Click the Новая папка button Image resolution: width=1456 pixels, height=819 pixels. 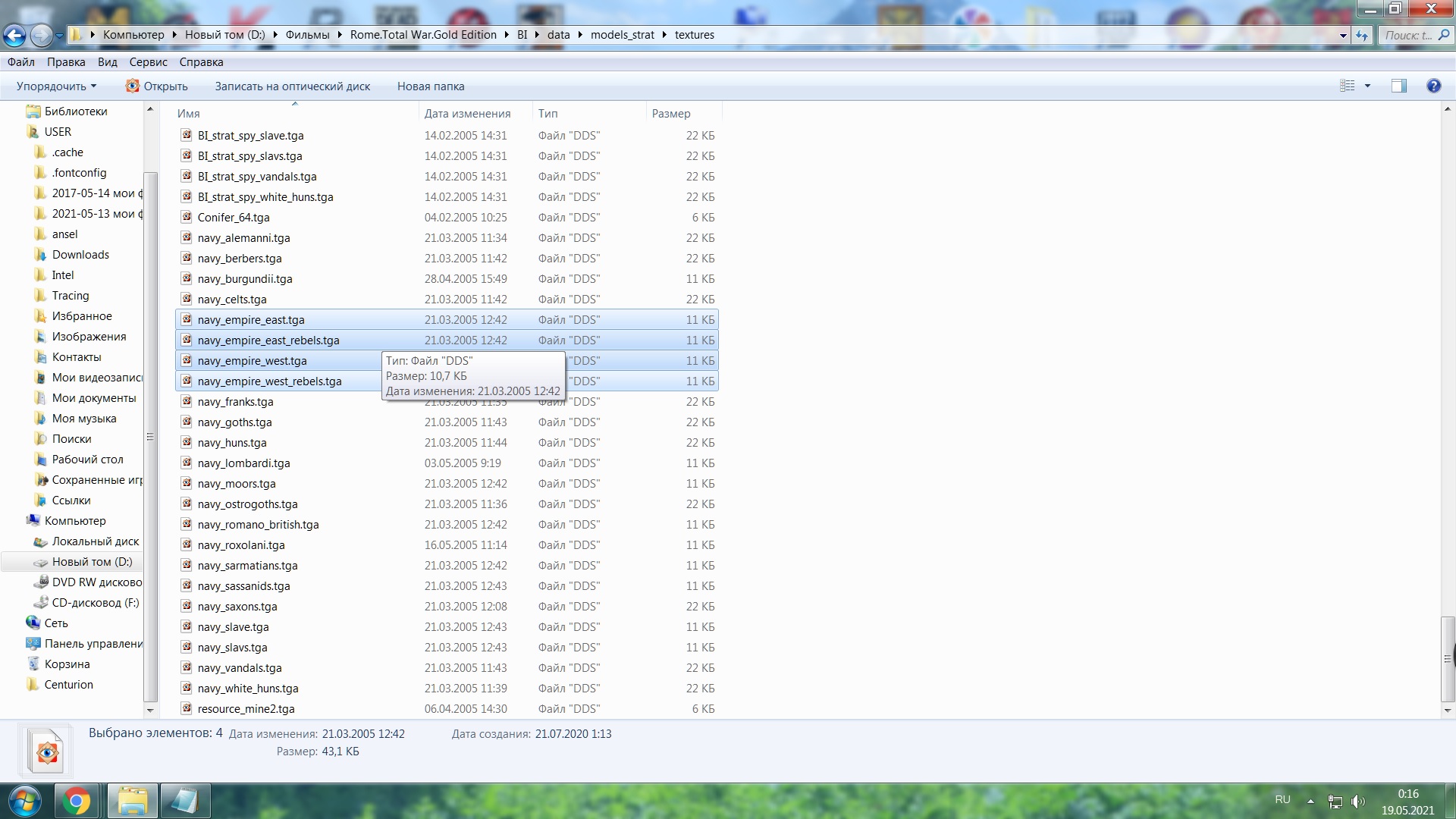430,86
